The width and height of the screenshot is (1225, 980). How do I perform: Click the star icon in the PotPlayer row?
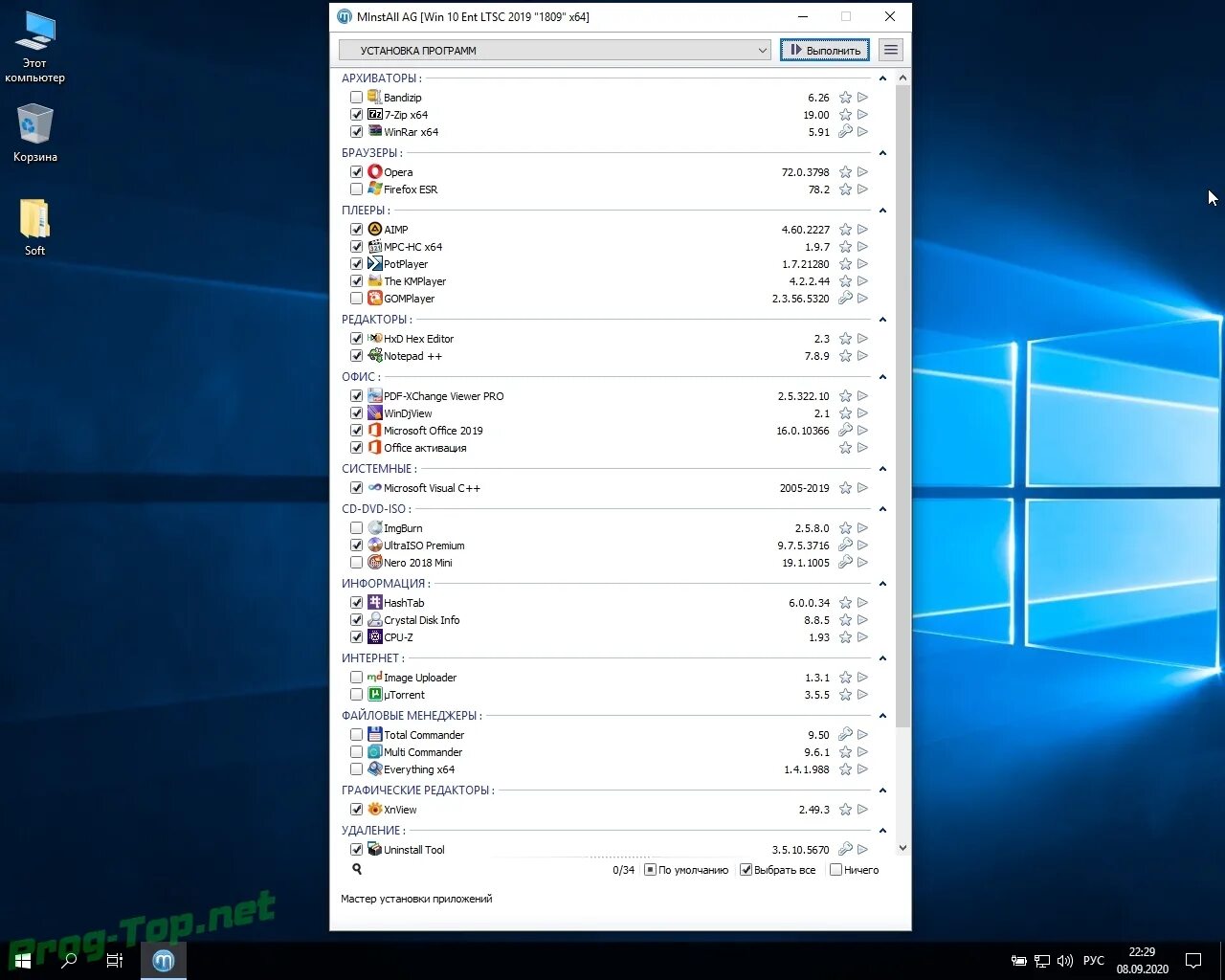(845, 264)
